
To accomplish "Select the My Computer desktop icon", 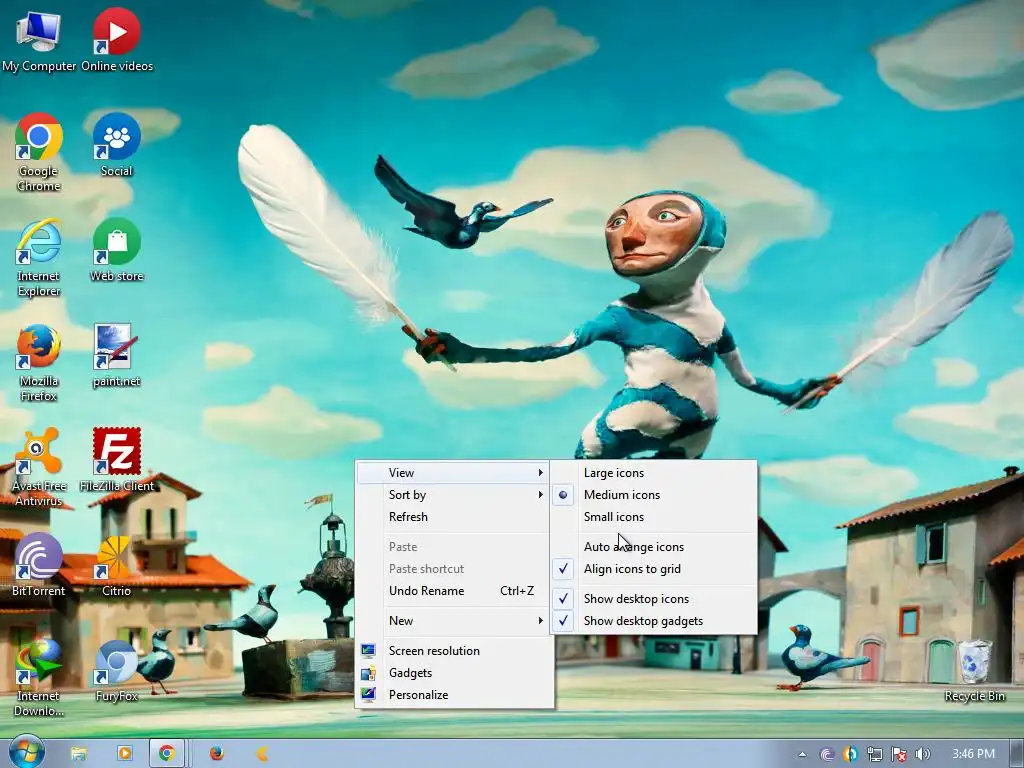I will coord(39,40).
